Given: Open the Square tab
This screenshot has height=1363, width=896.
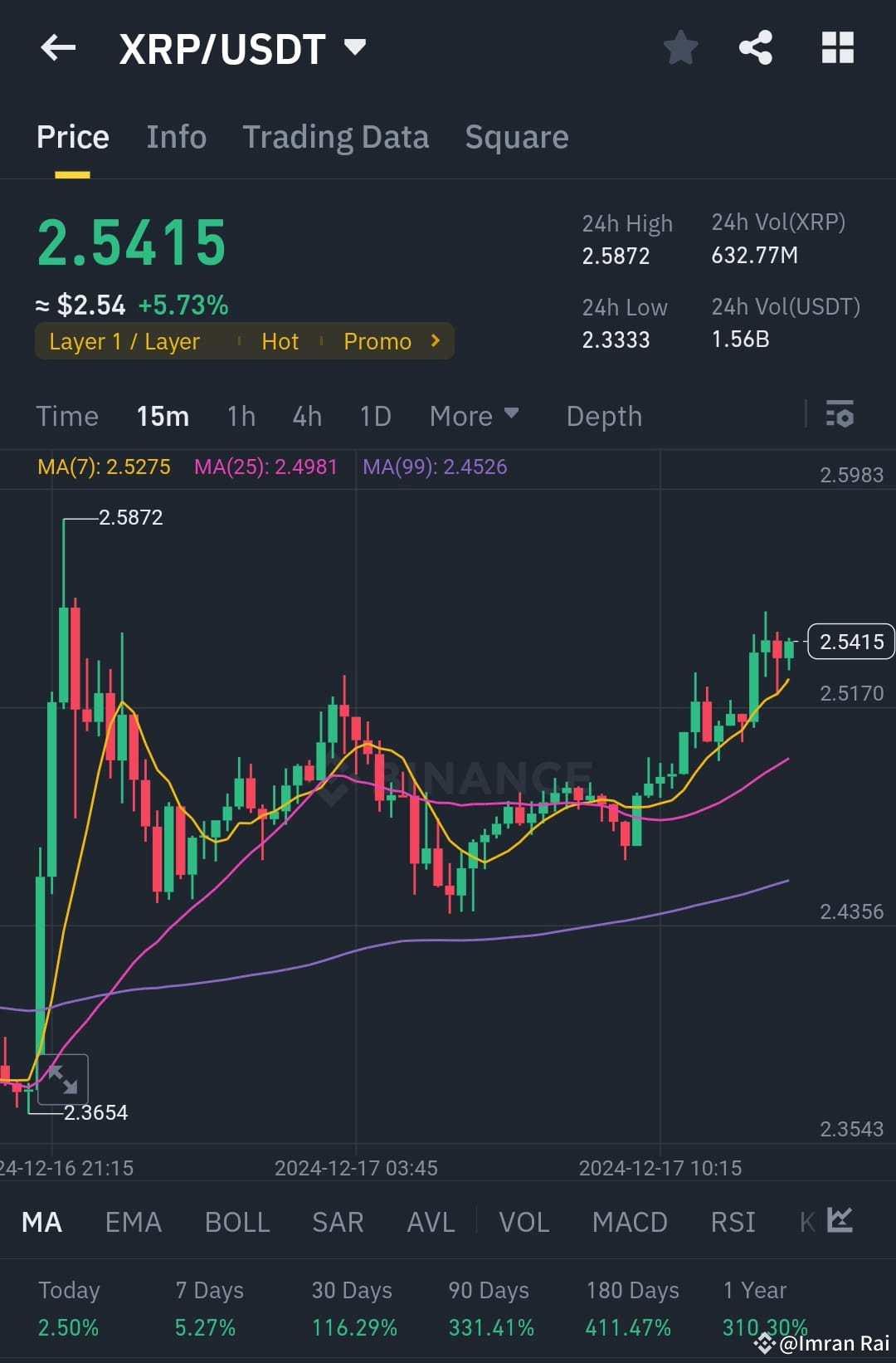Looking at the screenshot, I should pyautogui.click(x=516, y=136).
